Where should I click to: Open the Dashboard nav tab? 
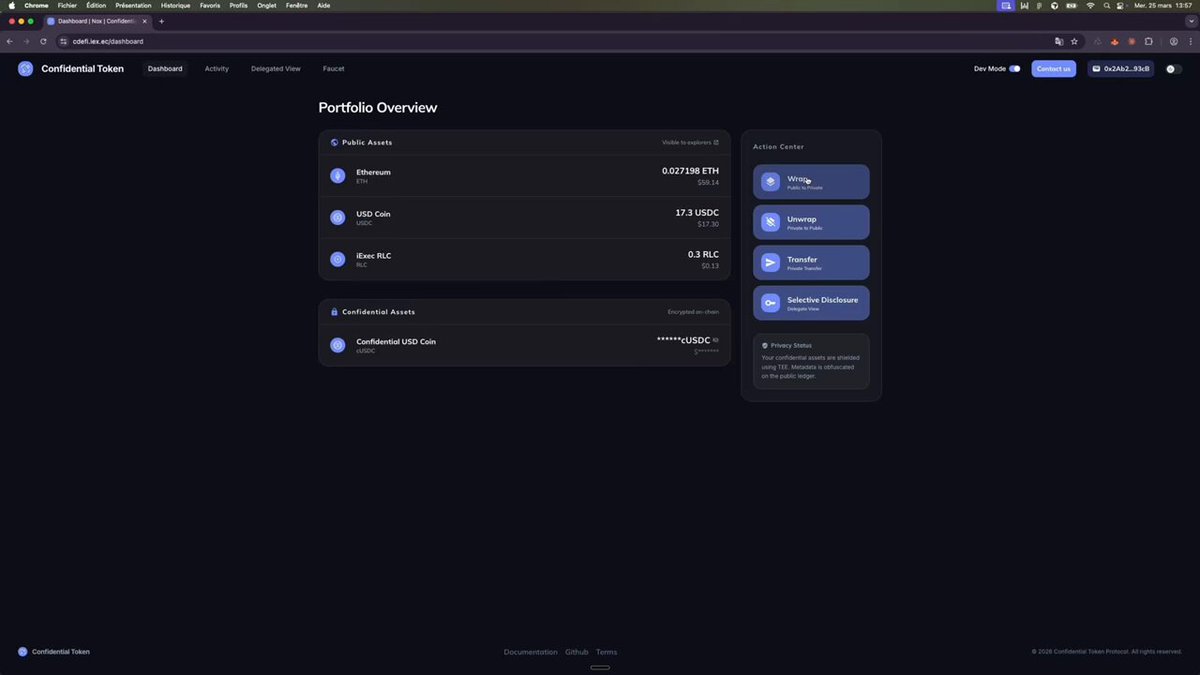165,69
